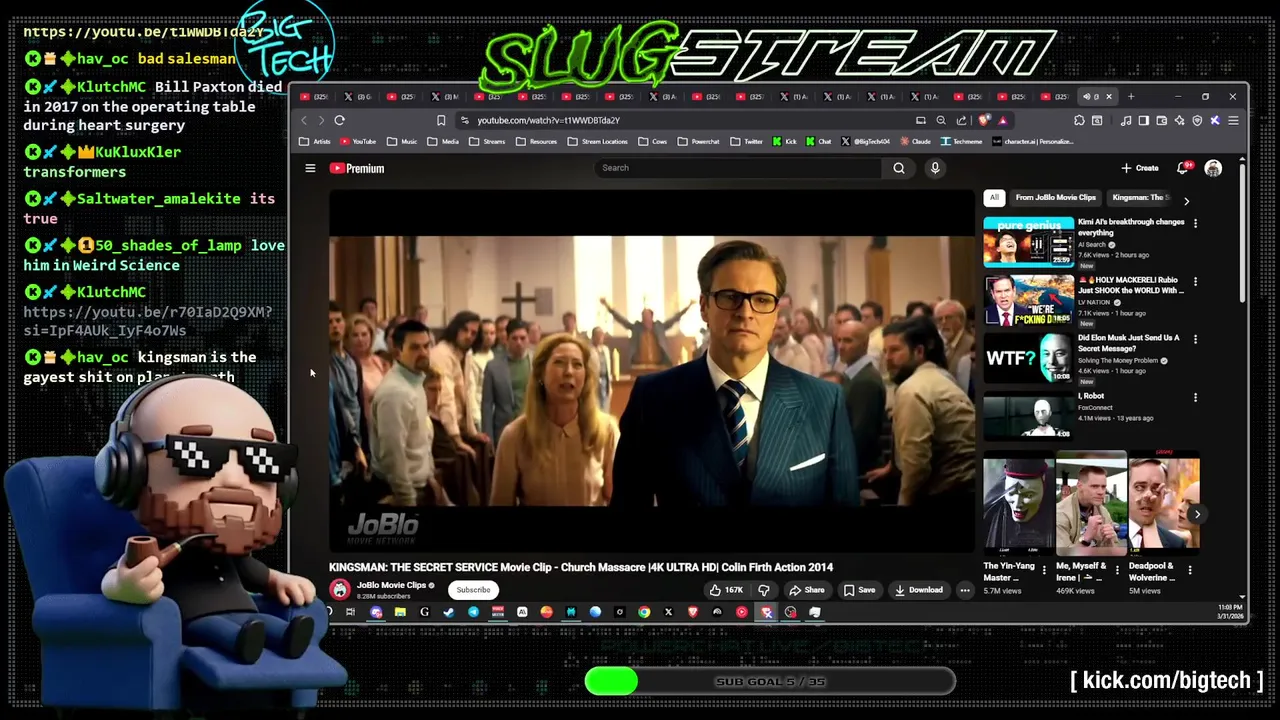Viewport: 1280px width, 720px height.
Task: Open options for Did Elon Musk video
Action: click(1195, 340)
